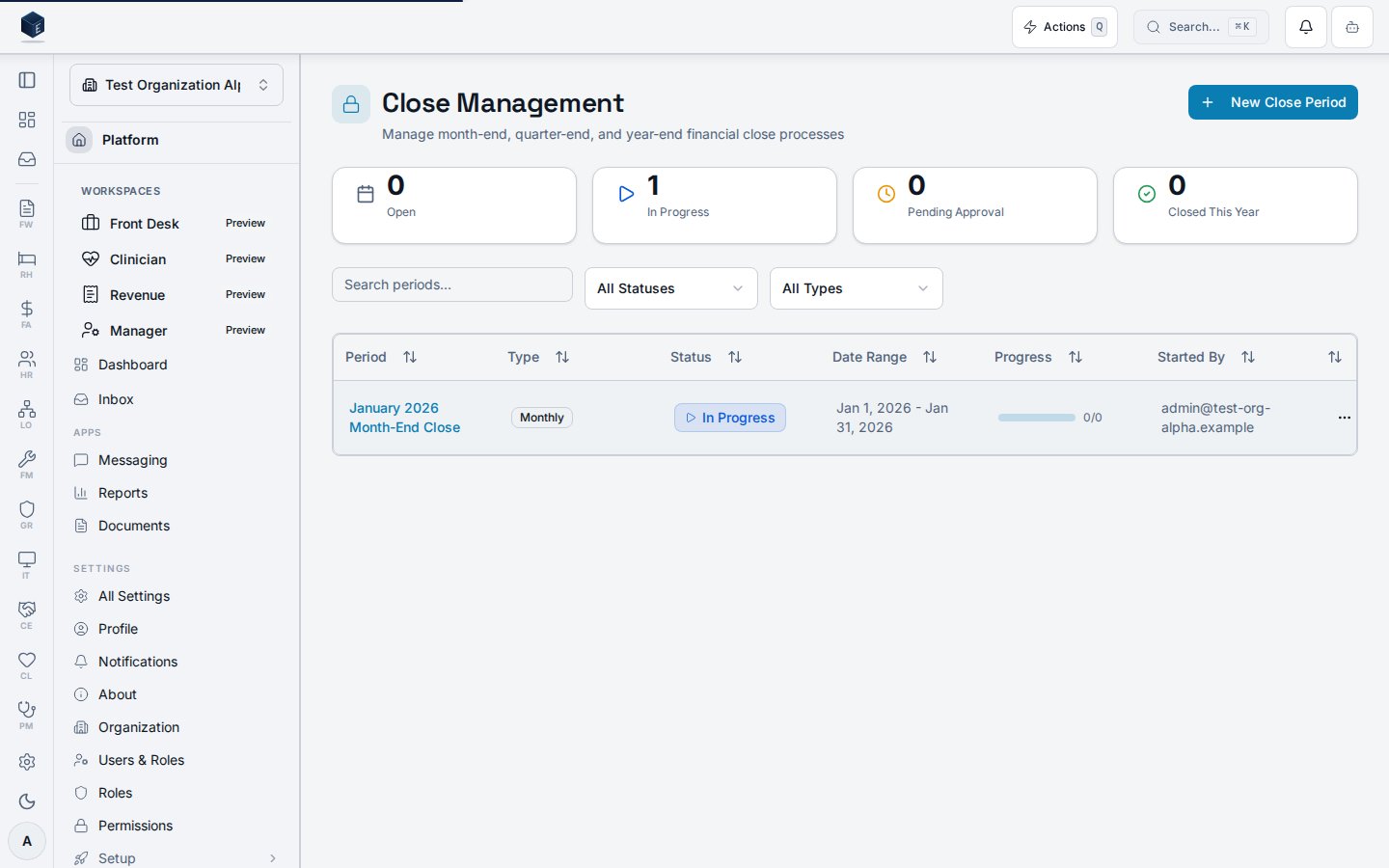Open the All Types filter dropdown

[x=857, y=288]
